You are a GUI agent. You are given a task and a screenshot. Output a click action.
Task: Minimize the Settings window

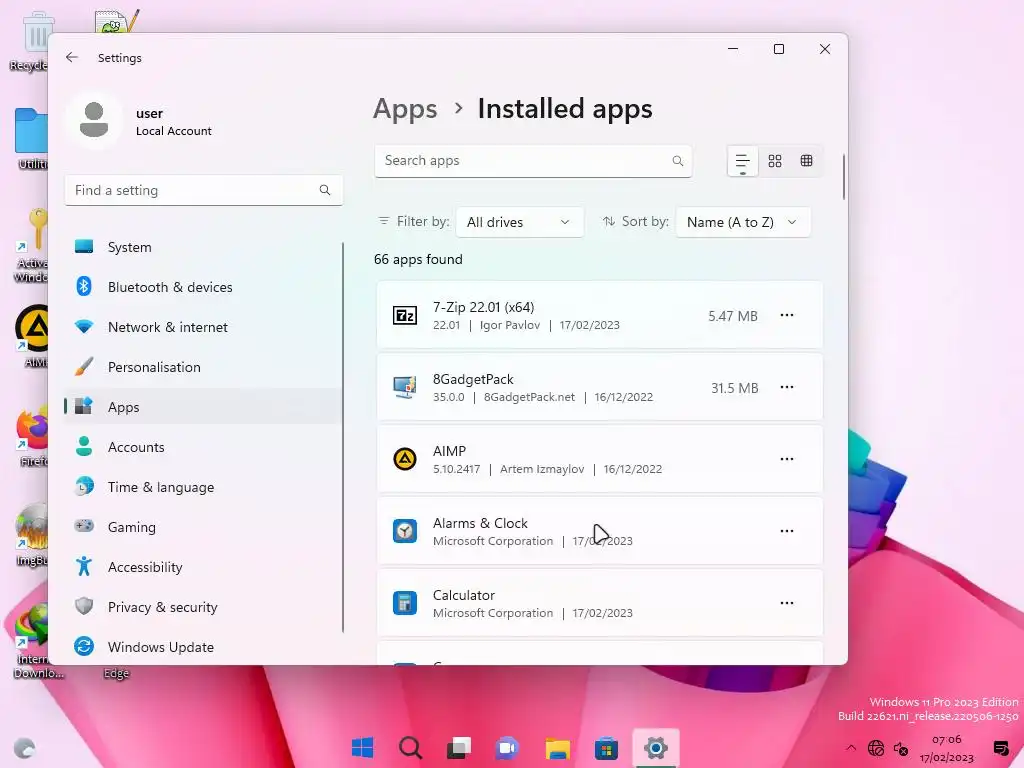coord(733,49)
